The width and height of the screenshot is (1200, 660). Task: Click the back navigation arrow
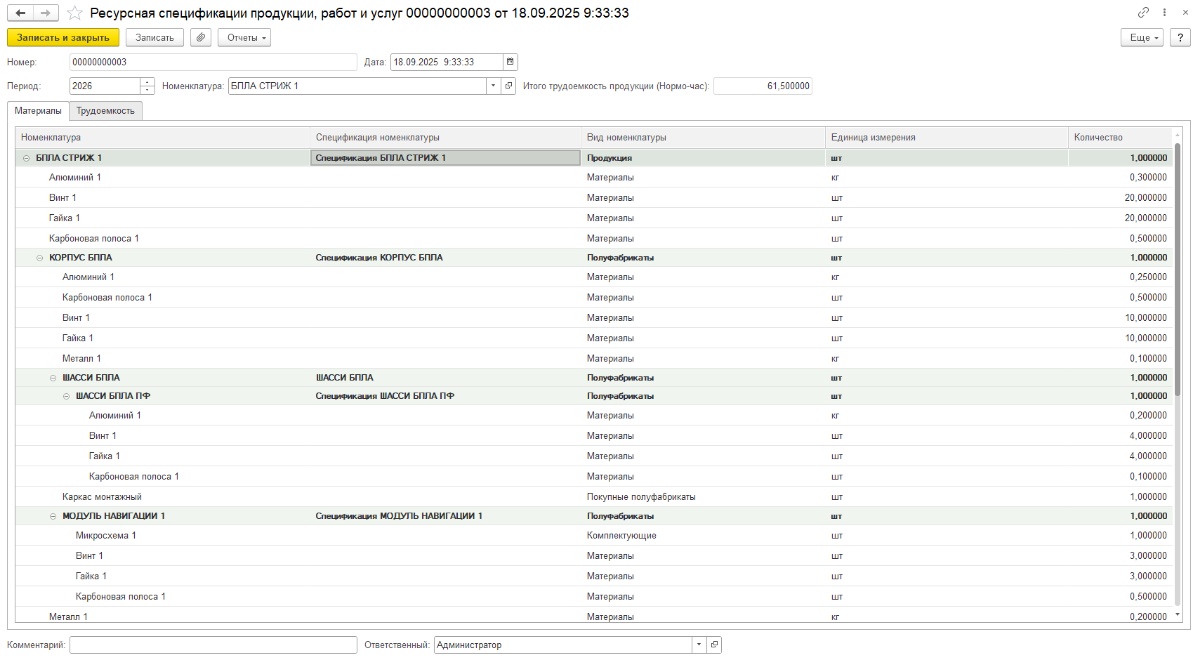click(21, 13)
